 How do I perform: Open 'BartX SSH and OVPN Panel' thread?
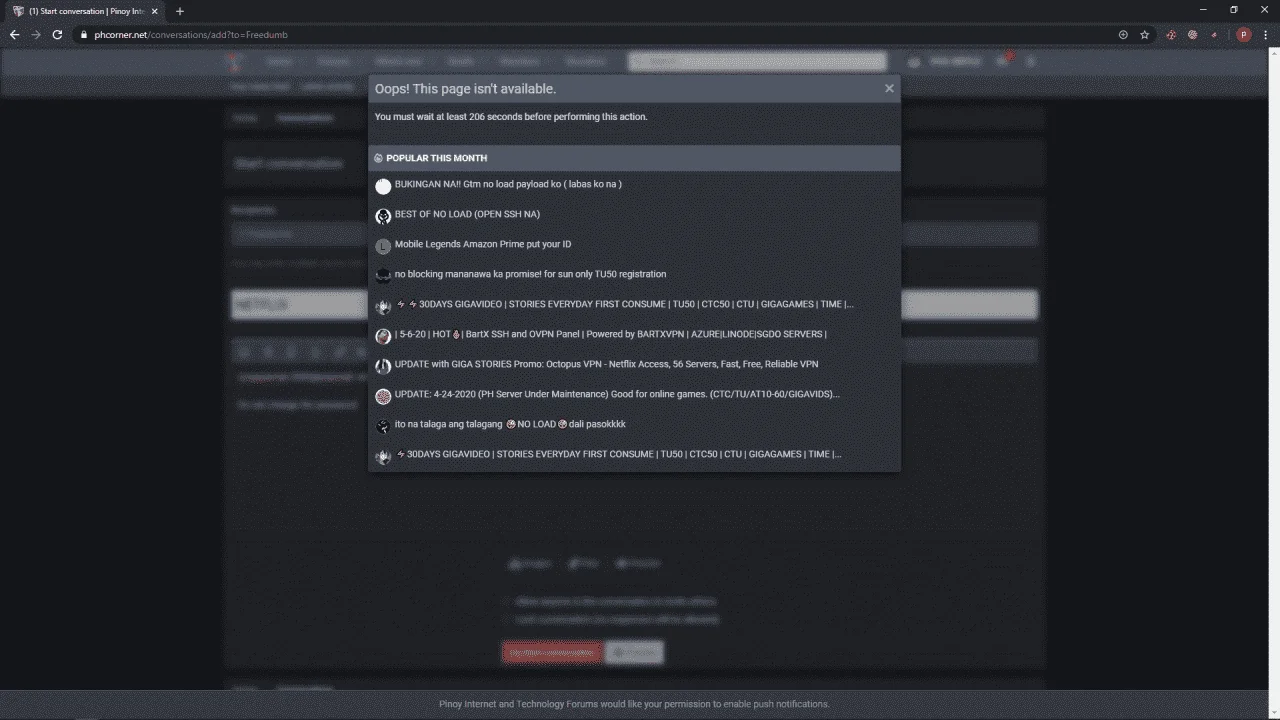(x=610, y=334)
